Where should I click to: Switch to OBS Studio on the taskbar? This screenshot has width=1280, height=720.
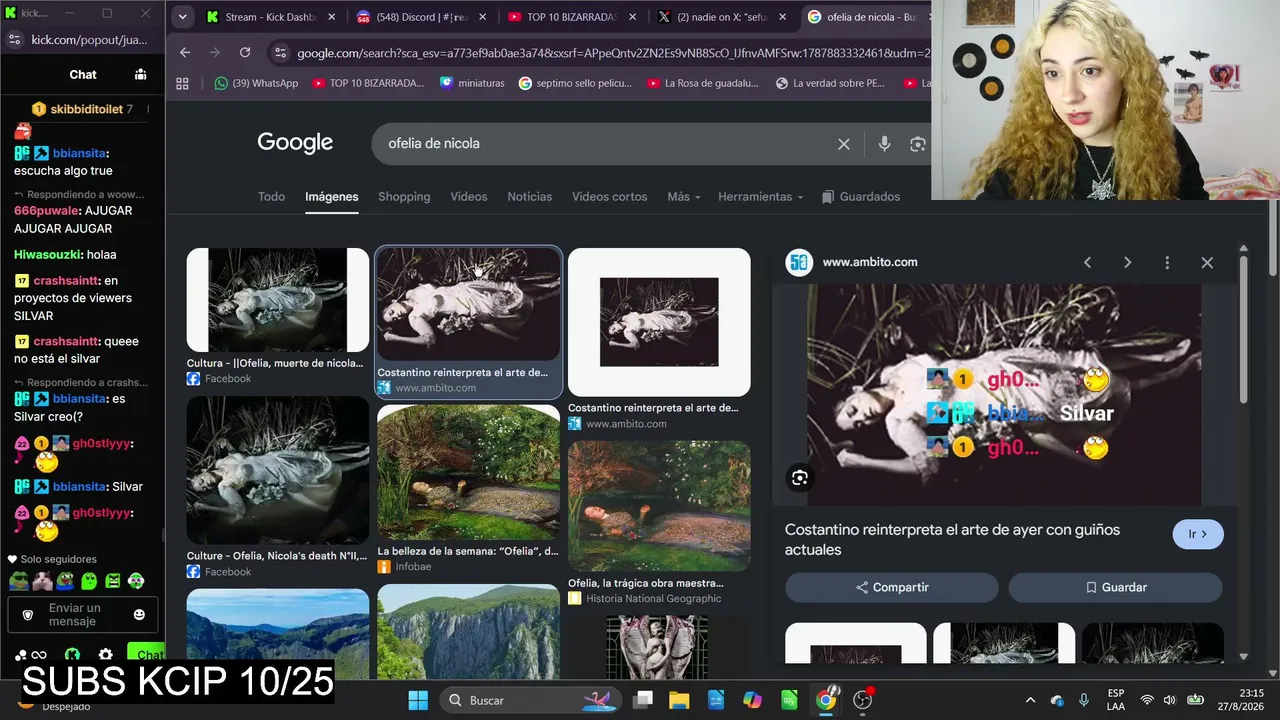point(863,700)
